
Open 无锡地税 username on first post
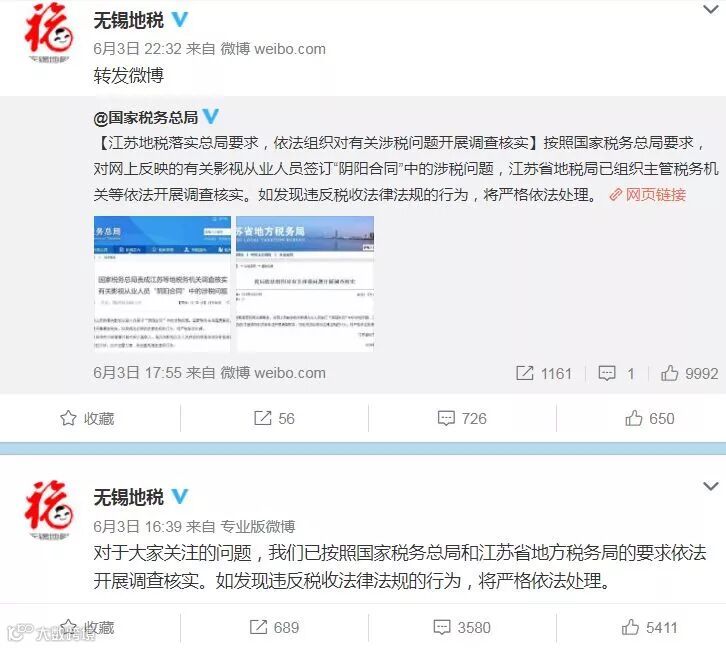pyautogui.click(x=129, y=20)
